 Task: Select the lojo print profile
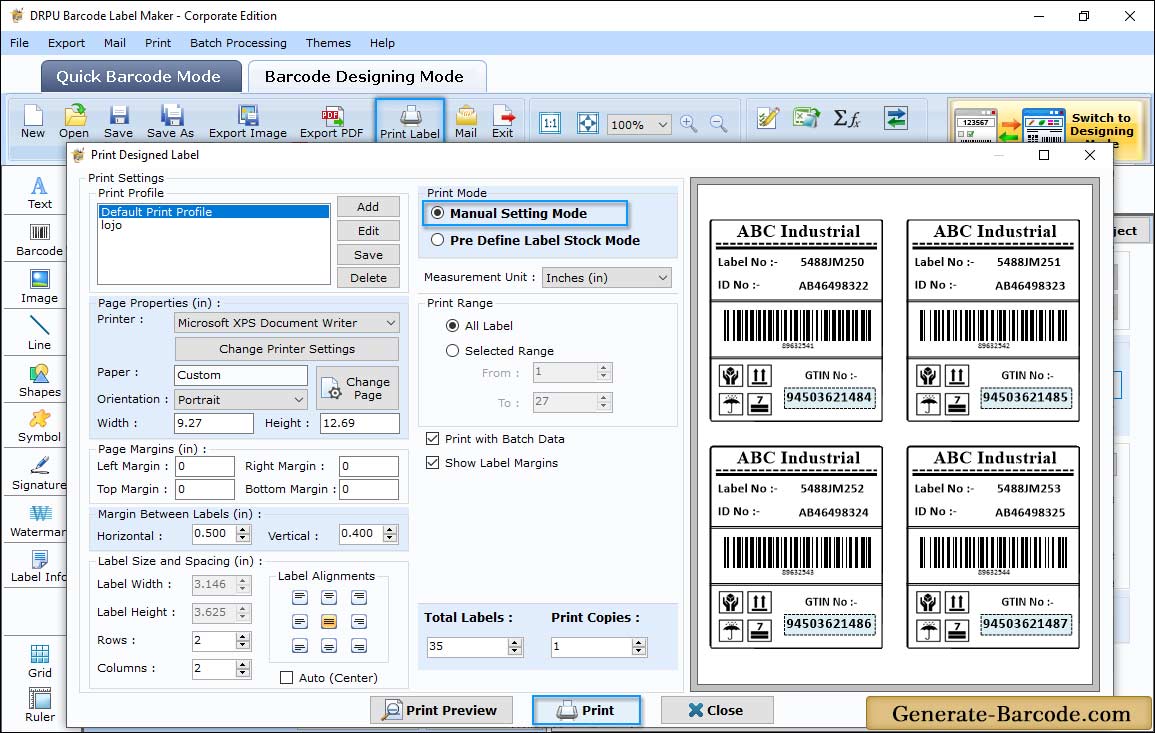click(214, 225)
